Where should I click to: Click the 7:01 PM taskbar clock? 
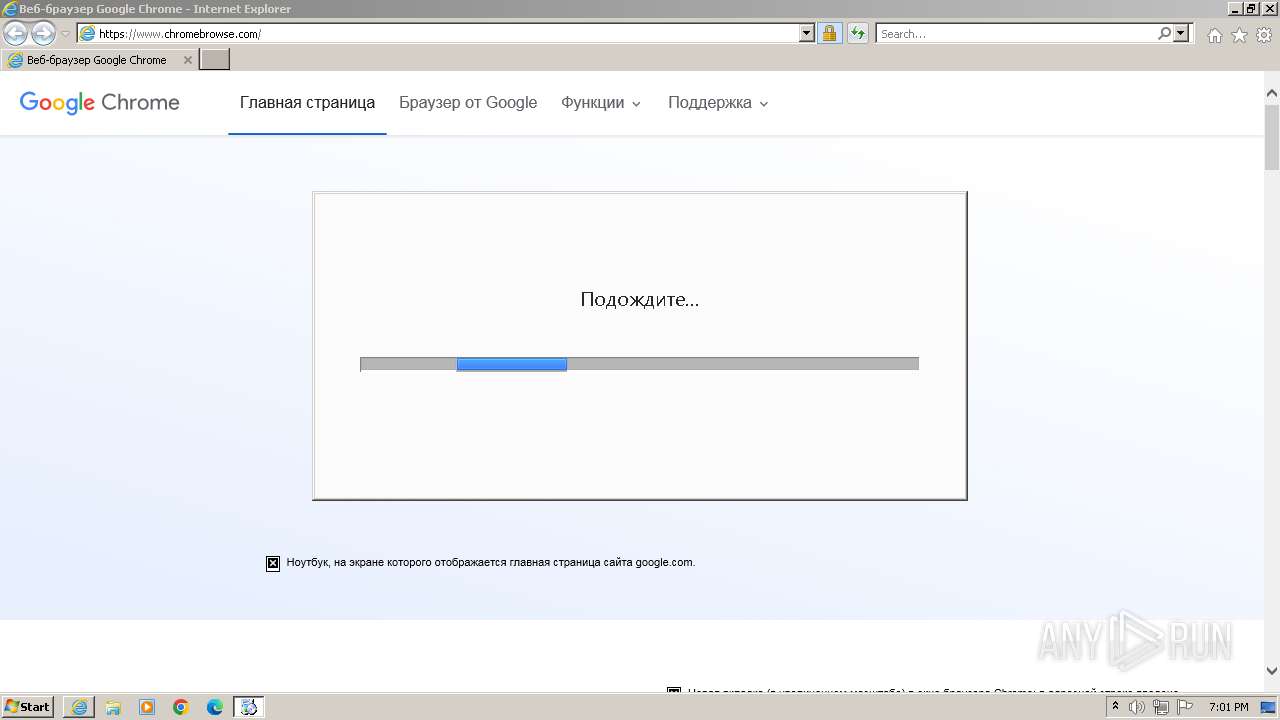tap(1229, 707)
